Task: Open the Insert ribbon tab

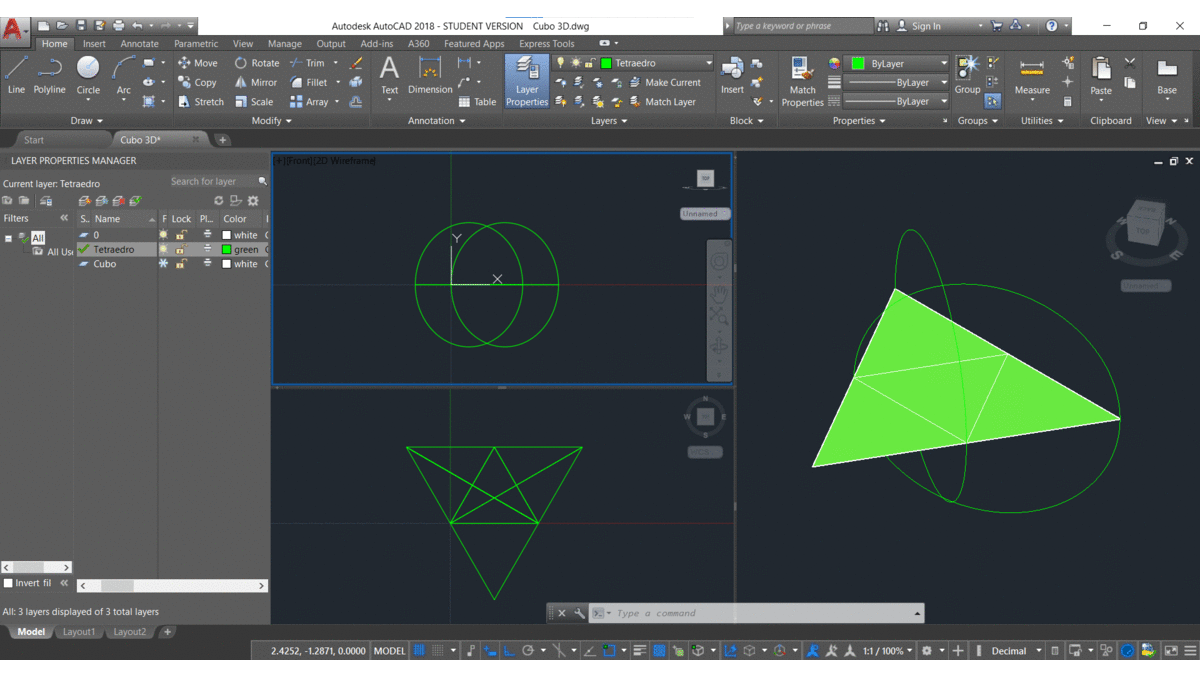Action: pyautogui.click(x=94, y=44)
